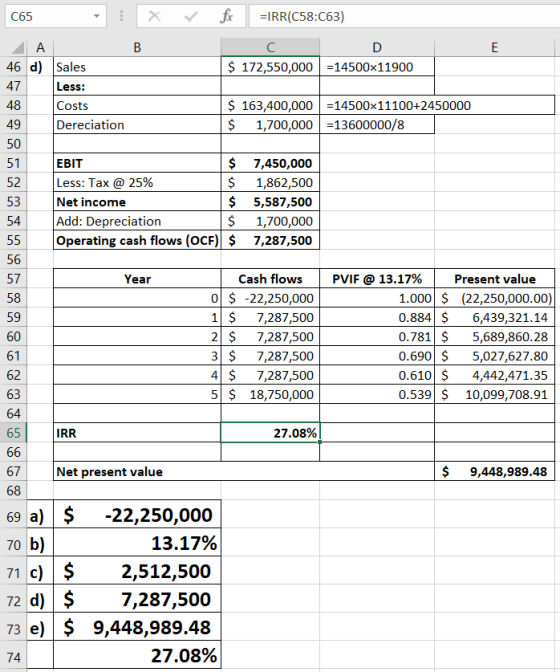Click the 27.08% cell in row 74
The image size is (560, 672).
coord(137,656)
